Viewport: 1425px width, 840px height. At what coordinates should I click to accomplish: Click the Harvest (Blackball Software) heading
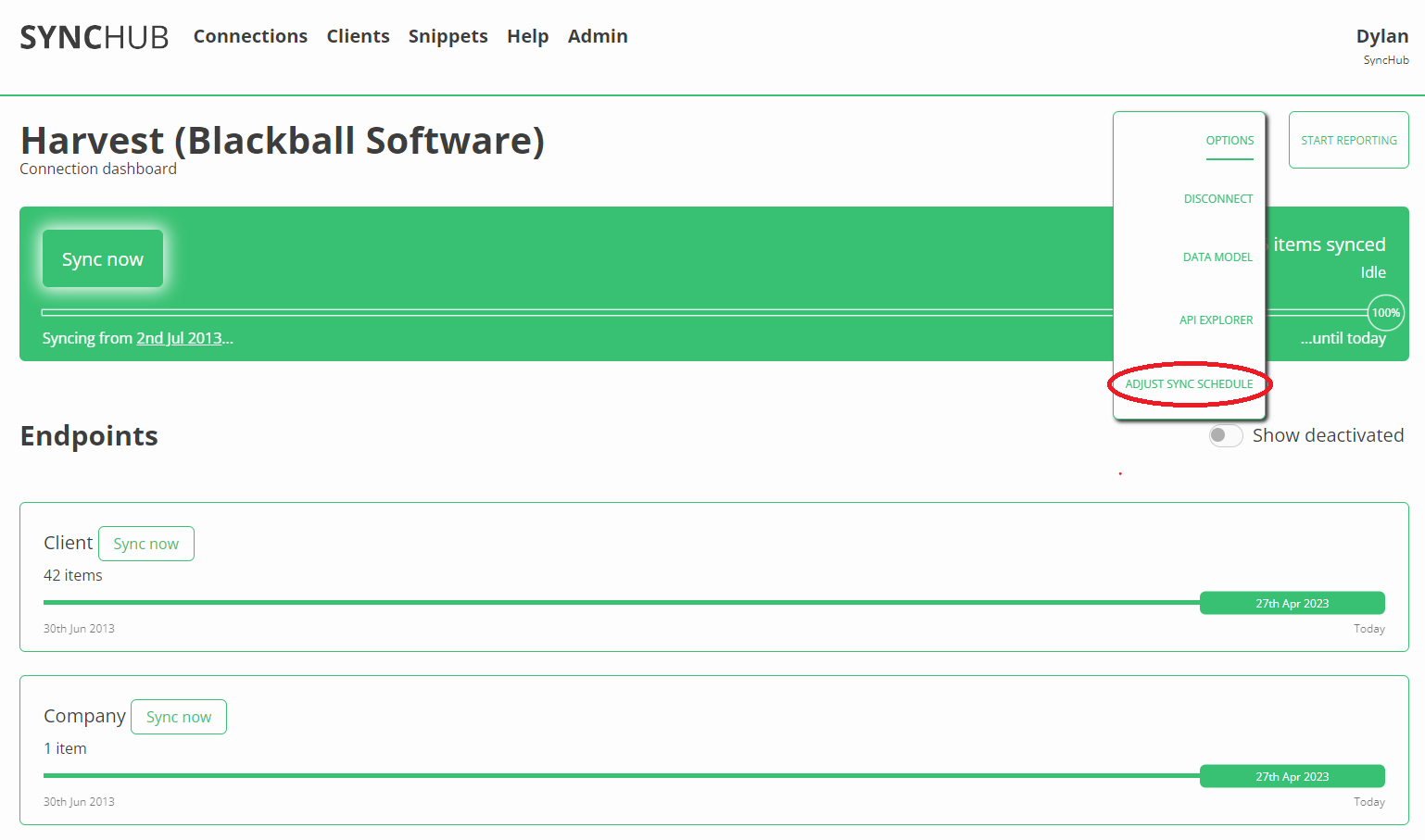point(283,141)
